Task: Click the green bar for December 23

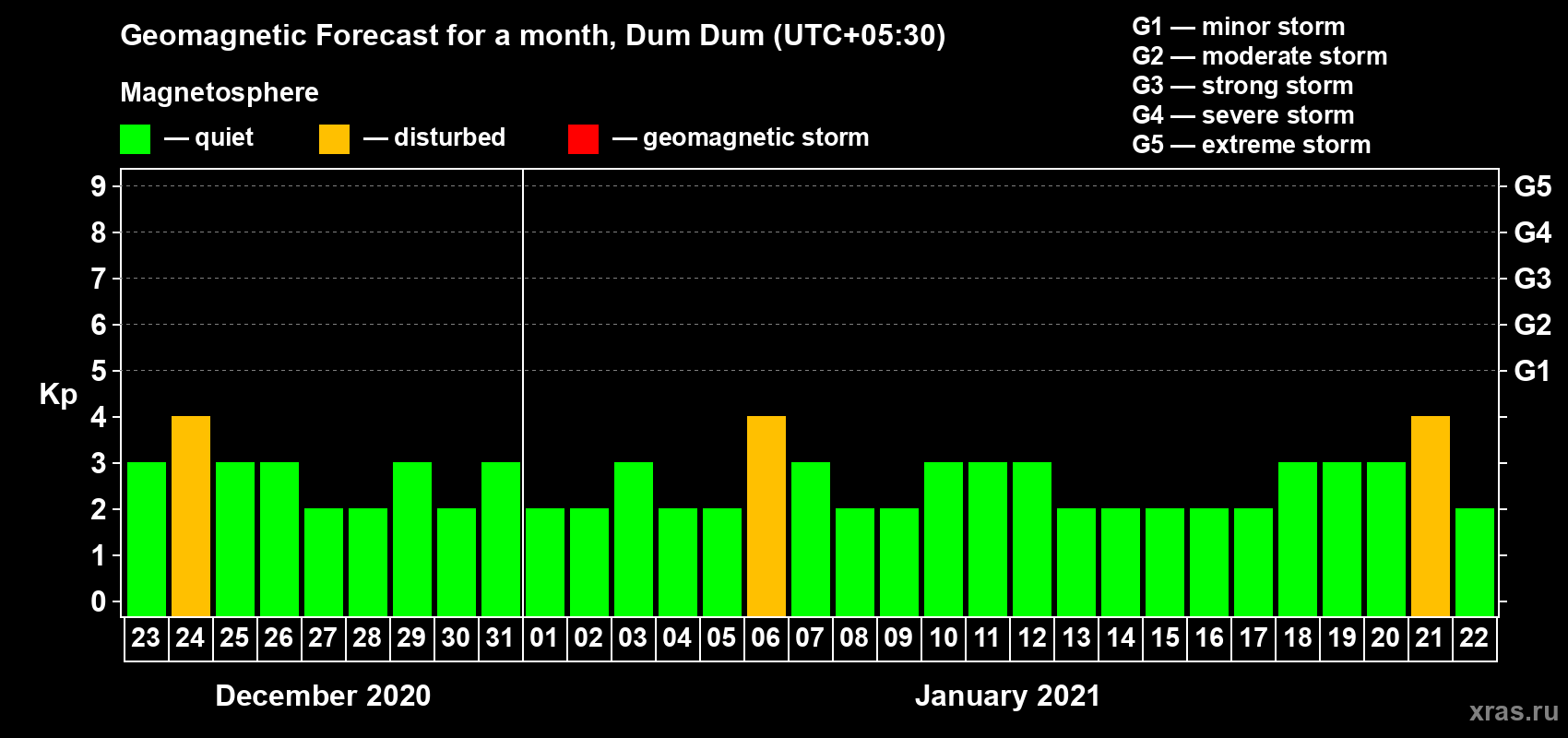Action: 147,539
